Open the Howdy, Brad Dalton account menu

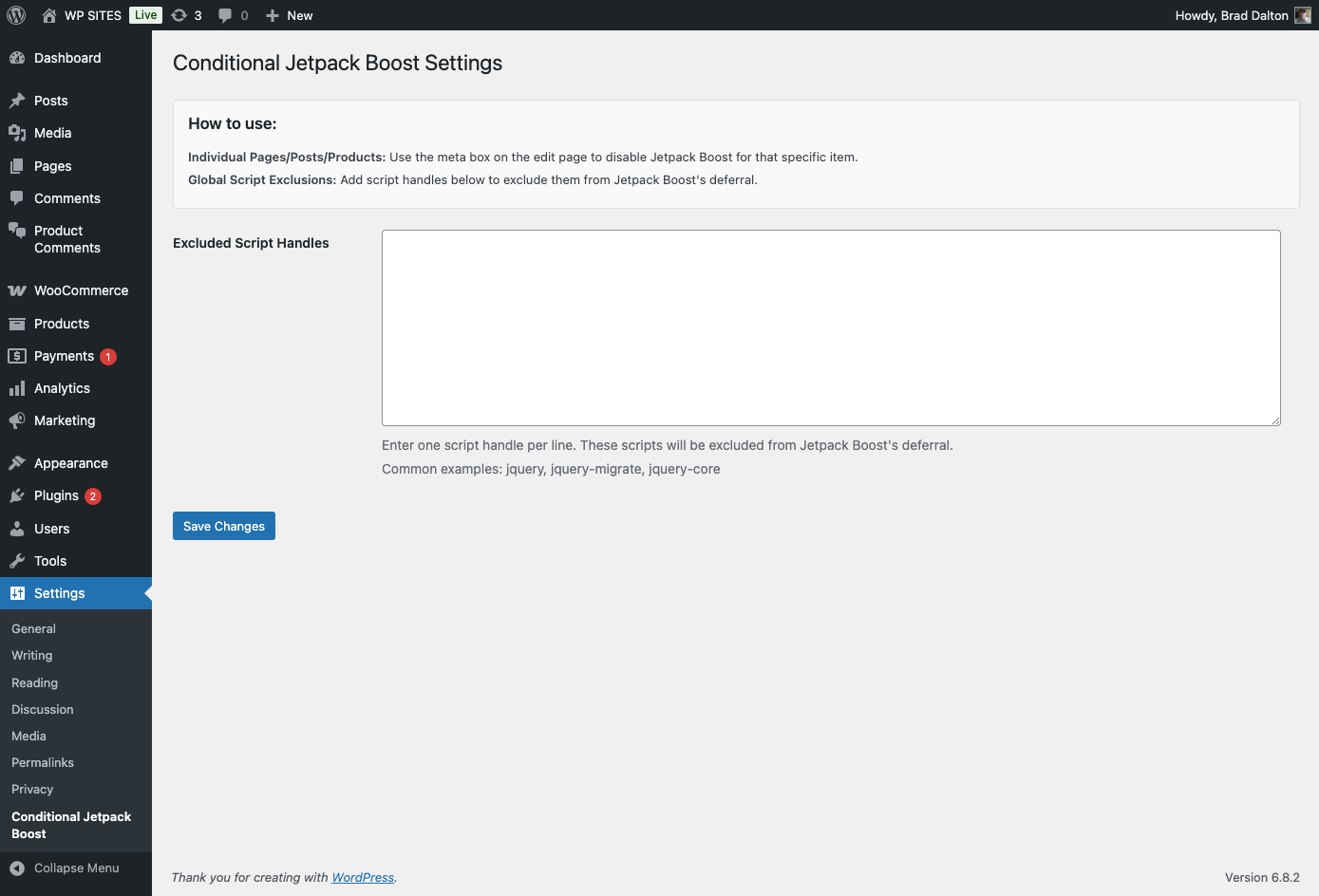pos(1232,15)
